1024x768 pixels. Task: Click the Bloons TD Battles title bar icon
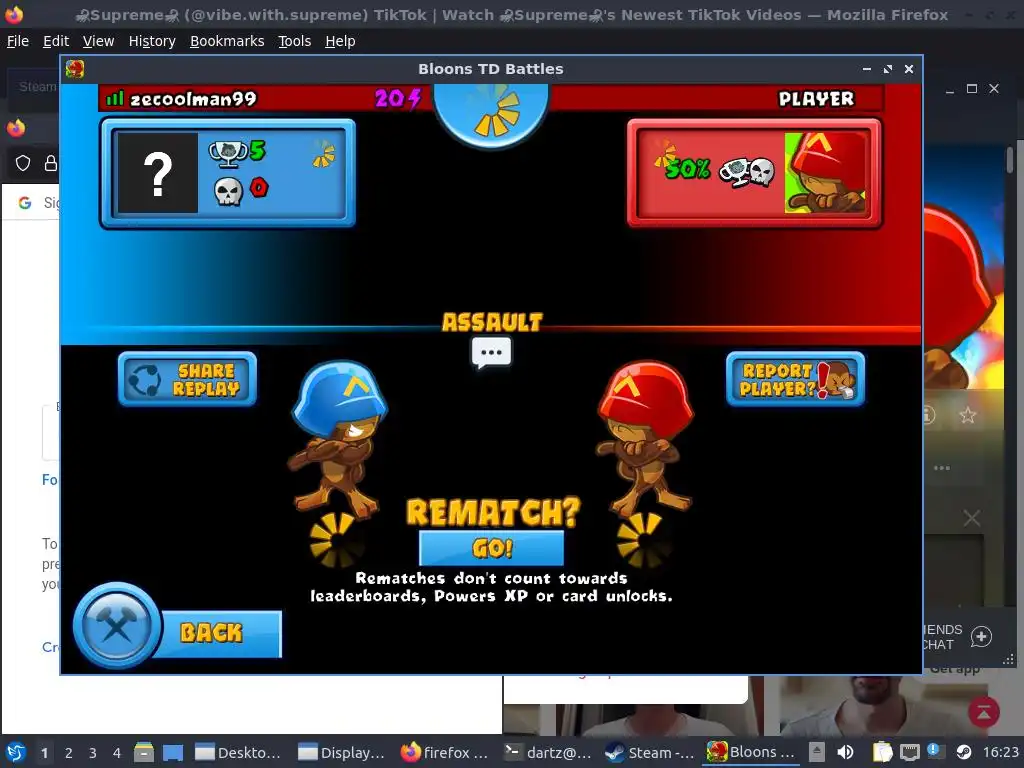point(75,69)
